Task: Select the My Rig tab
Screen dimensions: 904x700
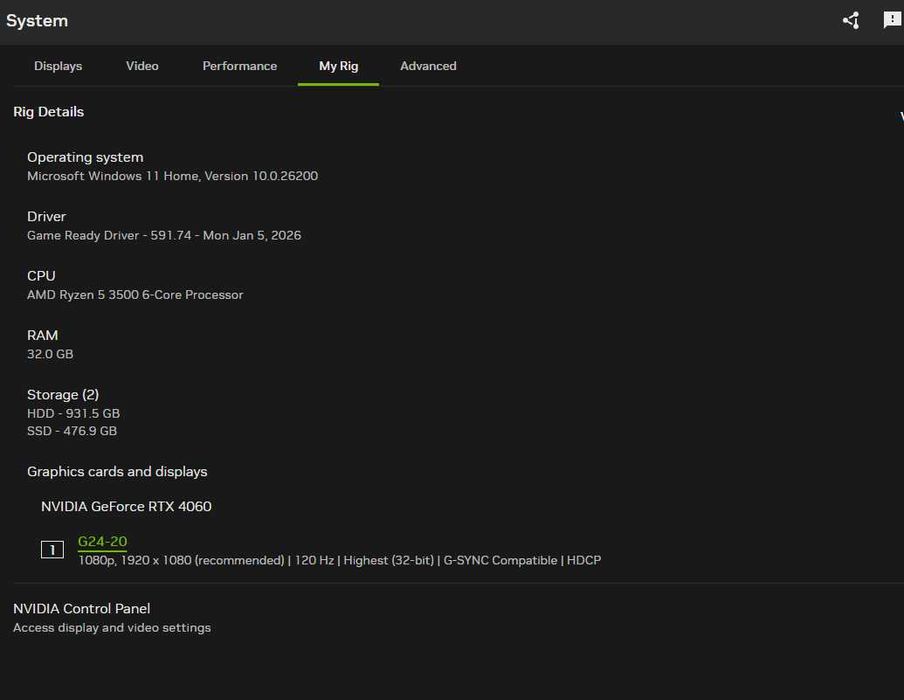Action: coord(338,66)
